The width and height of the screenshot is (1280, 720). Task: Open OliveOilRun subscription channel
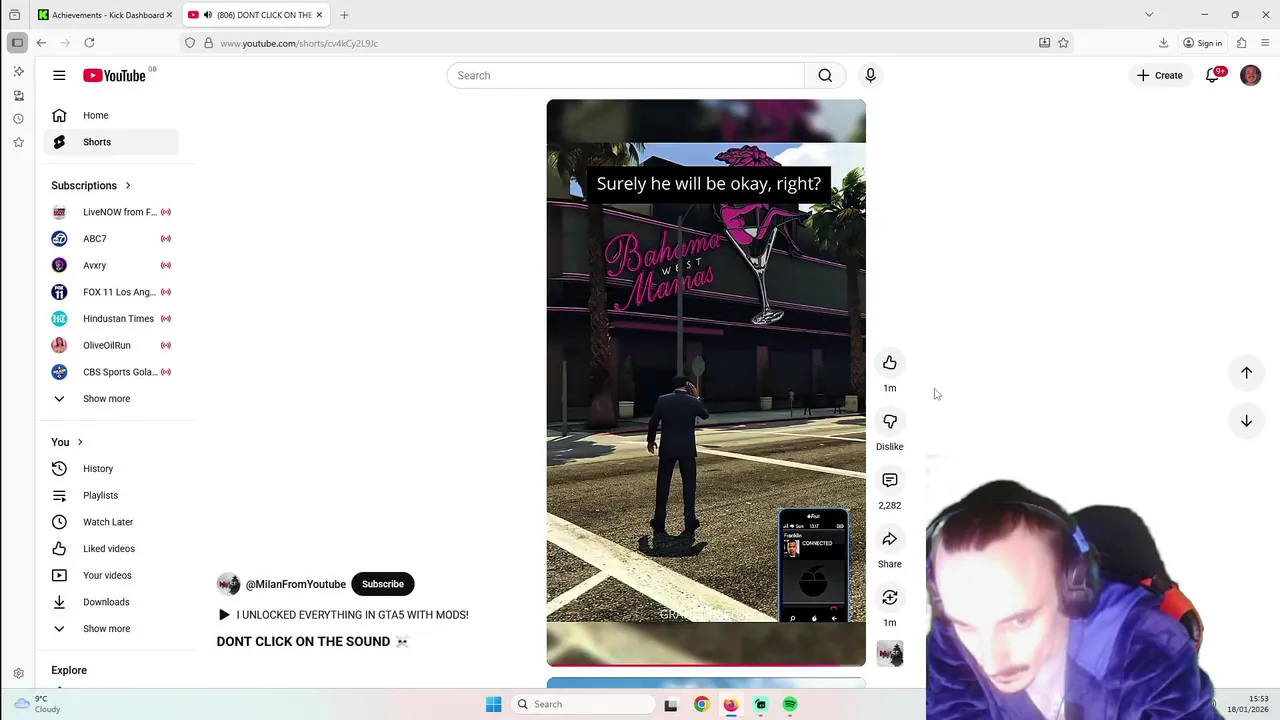(x=111, y=345)
